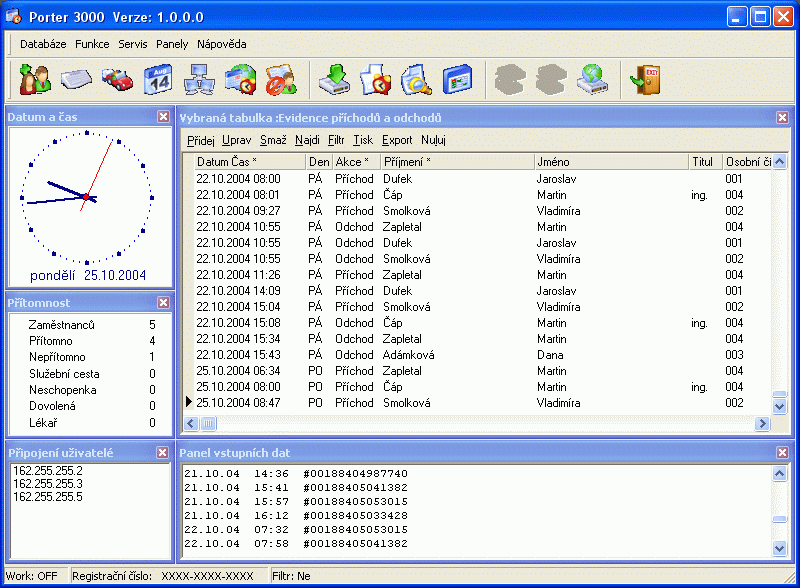Click the Jméno column header

(x=611, y=162)
